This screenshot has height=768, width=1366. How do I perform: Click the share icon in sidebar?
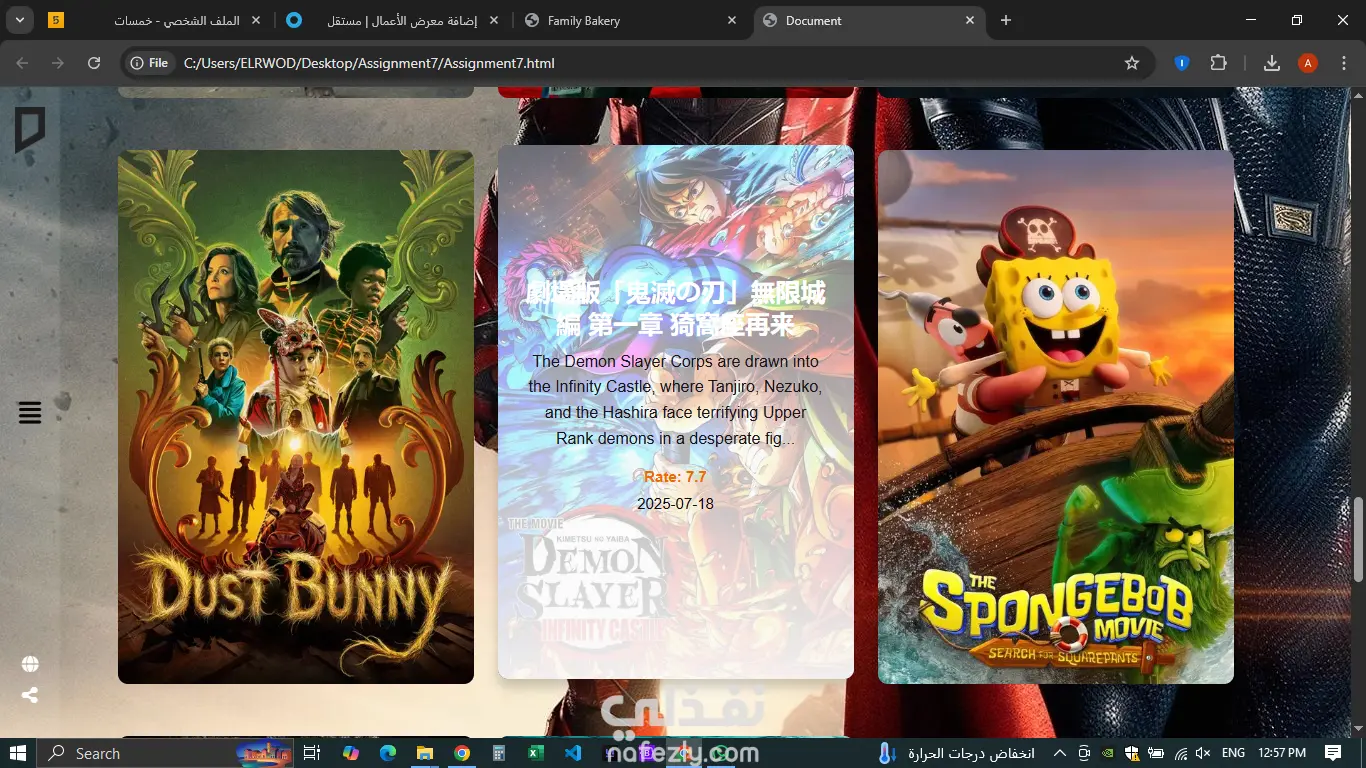coord(30,695)
